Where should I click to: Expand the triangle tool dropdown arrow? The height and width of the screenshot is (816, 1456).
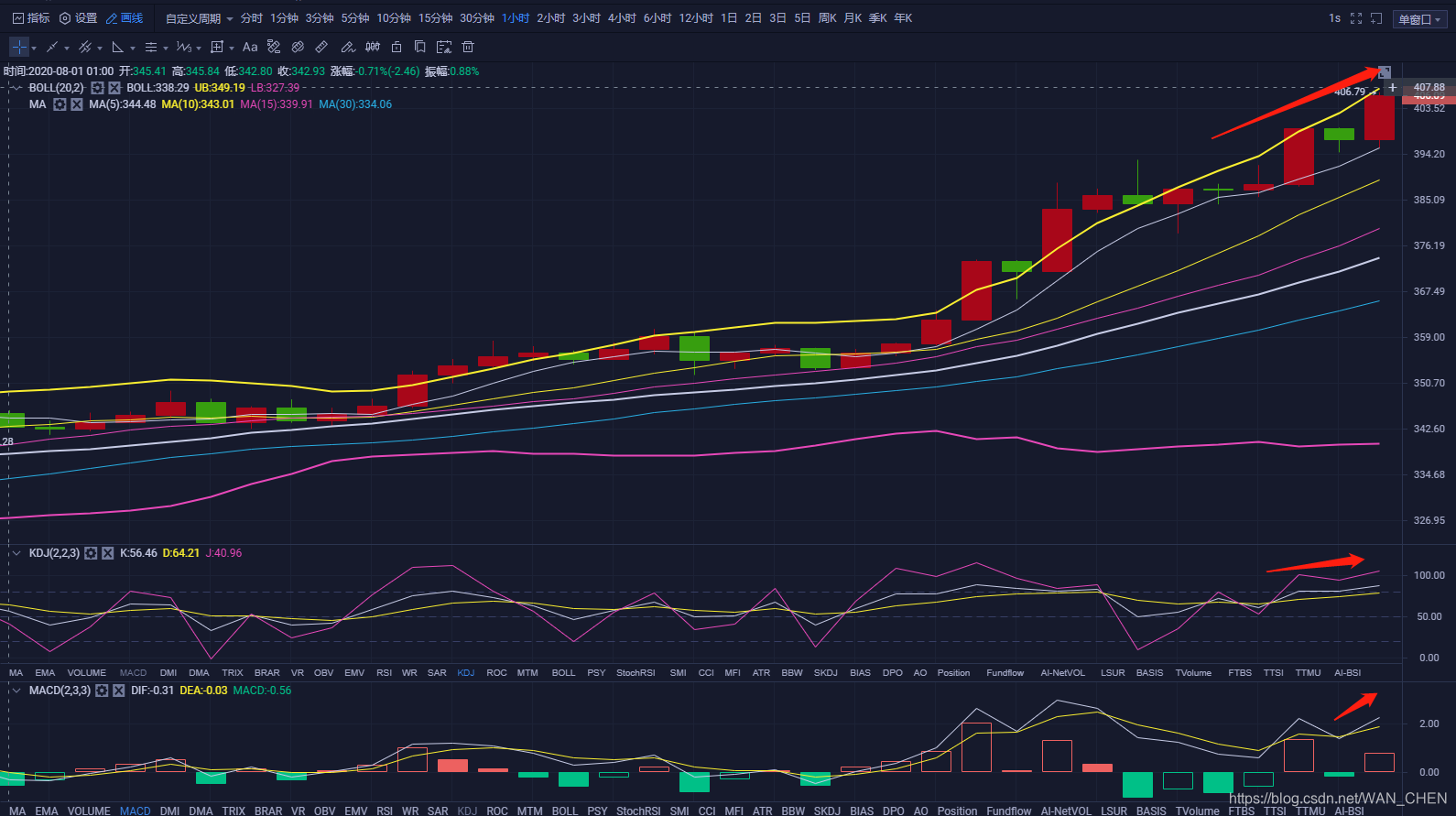(x=133, y=48)
